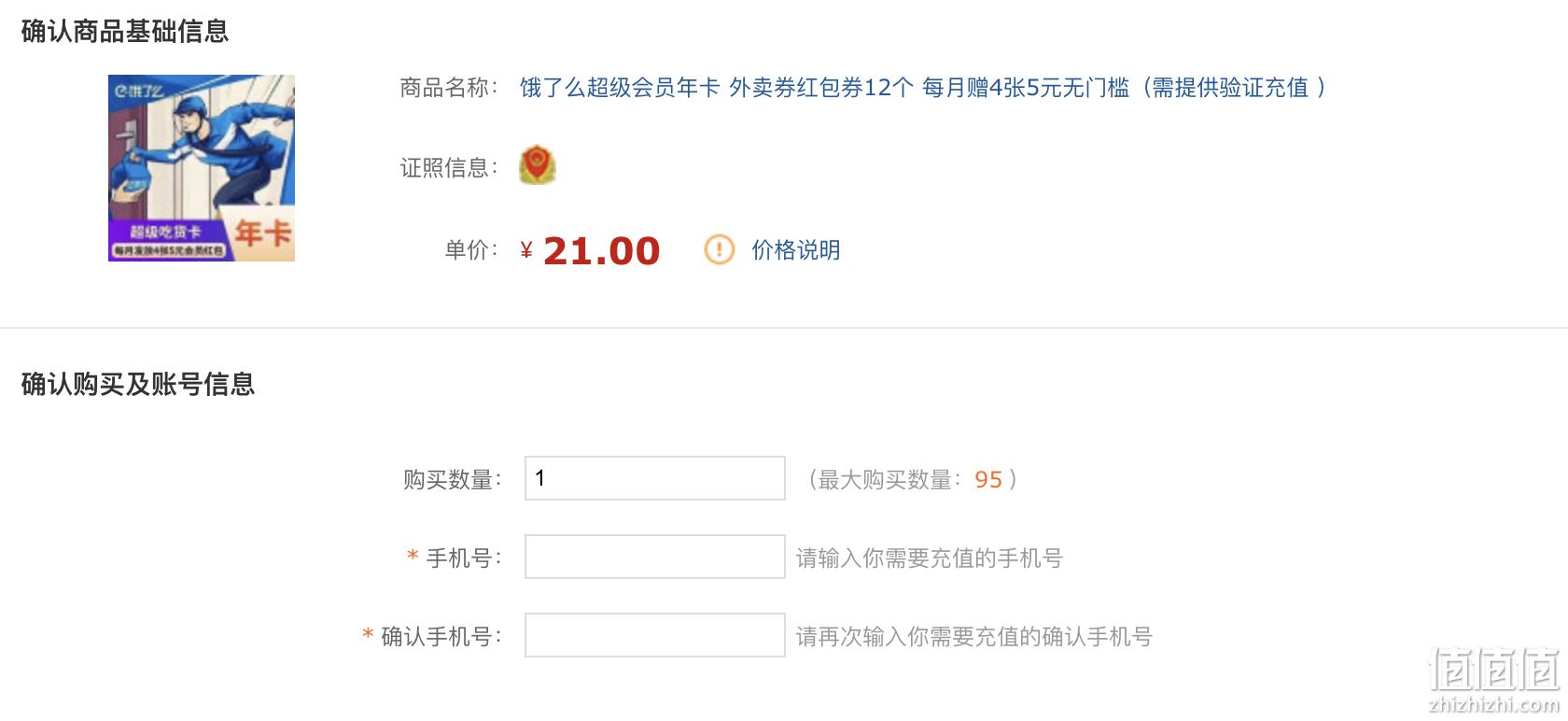Focus the 购买数量 quantity input field

tap(655, 478)
